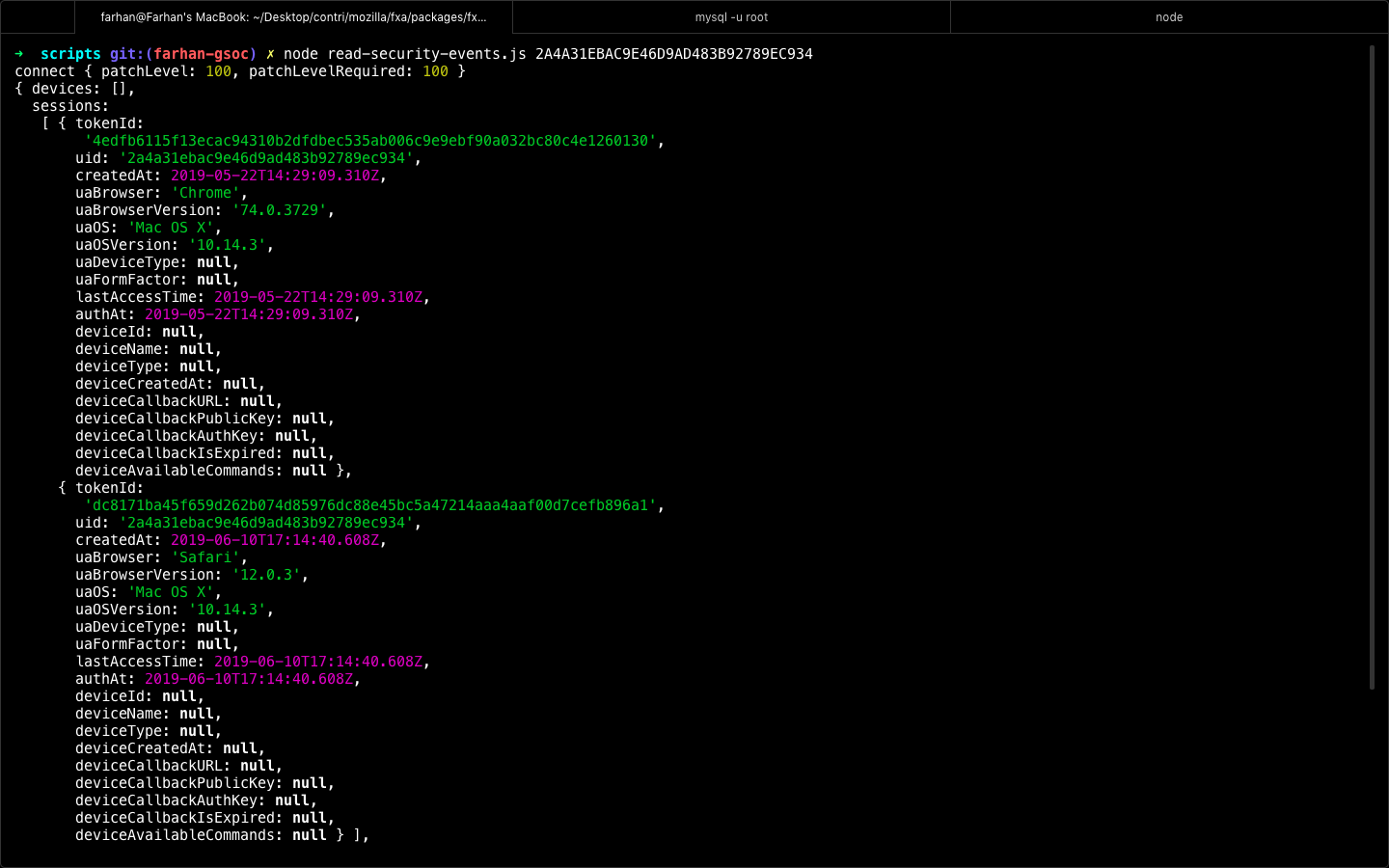Click the 'Chrome' uaBrowser value
Viewport: 1389px width, 868px height.
click(x=205, y=193)
